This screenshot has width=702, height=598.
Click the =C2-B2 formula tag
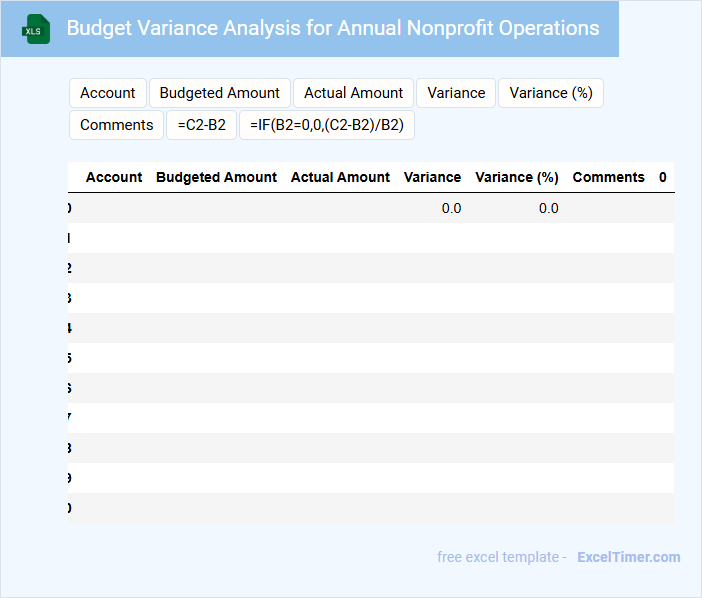[202, 125]
